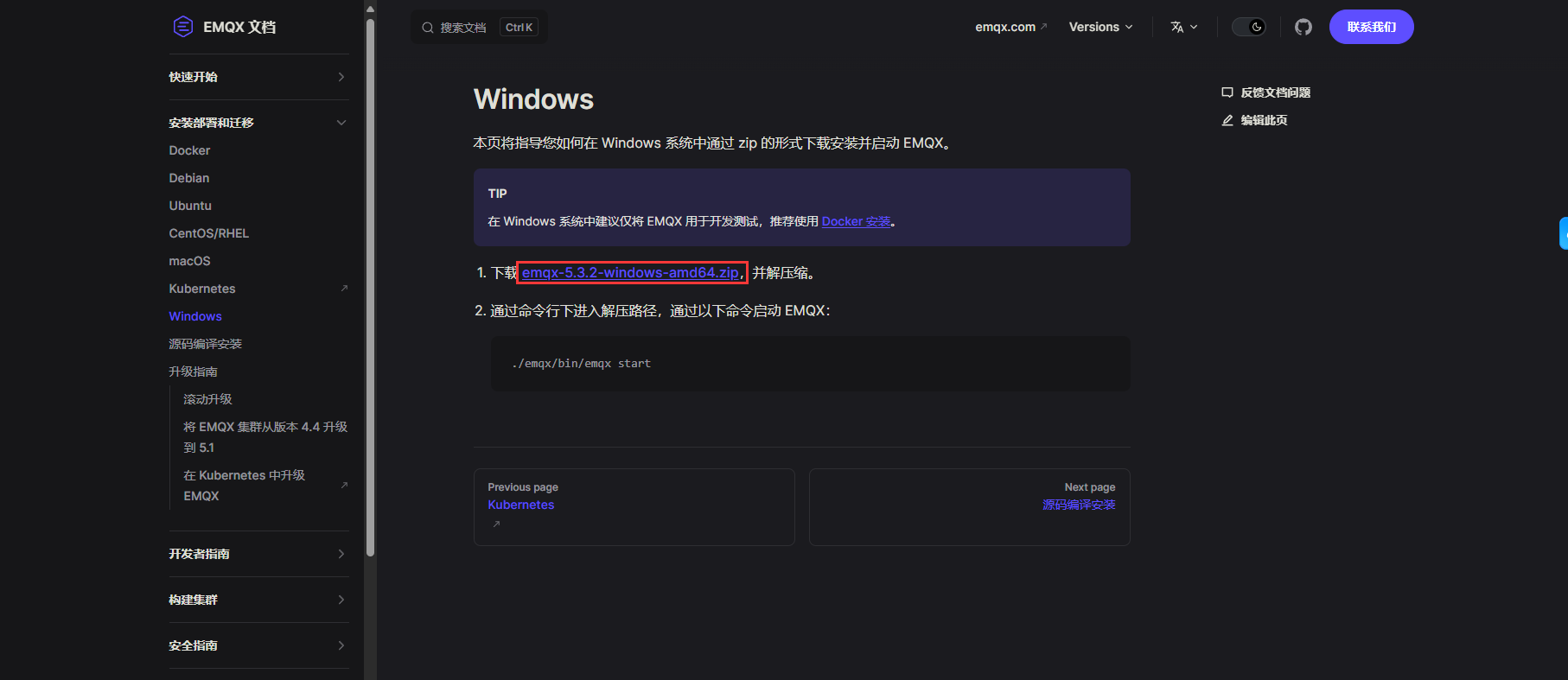Open the Debian install page

tap(189, 178)
